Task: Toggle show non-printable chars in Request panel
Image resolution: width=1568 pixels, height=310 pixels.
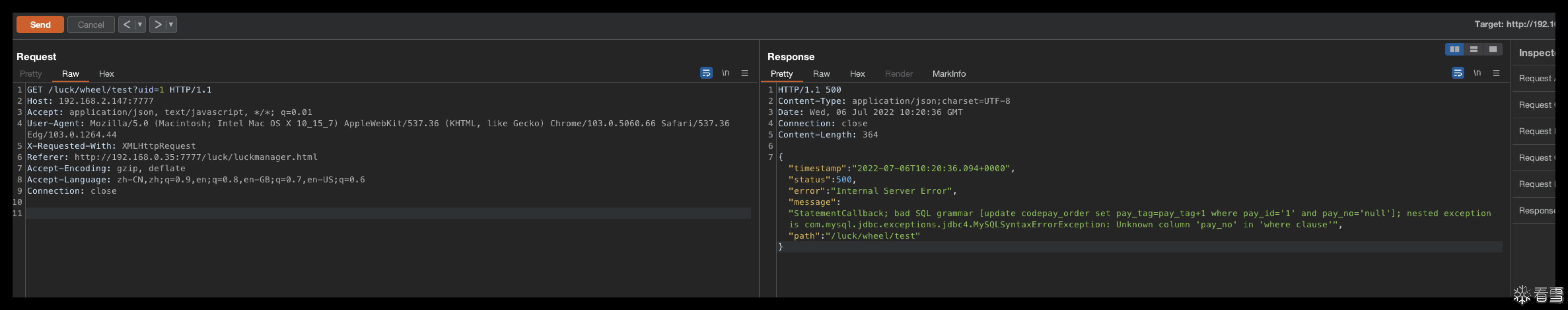Action: coord(726,73)
